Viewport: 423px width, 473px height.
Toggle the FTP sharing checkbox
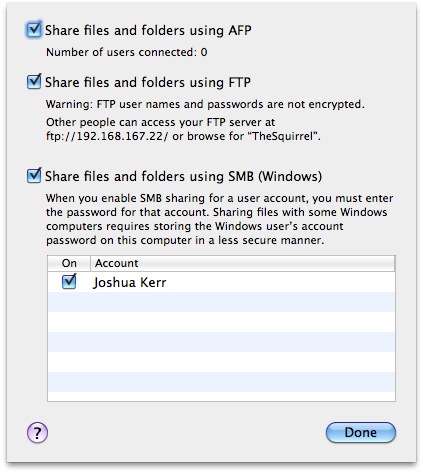point(34,82)
